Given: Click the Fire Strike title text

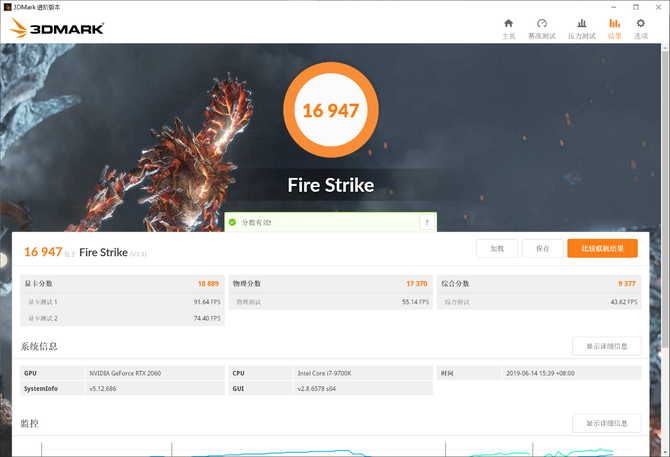Looking at the screenshot, I should (x=331, y=185).
